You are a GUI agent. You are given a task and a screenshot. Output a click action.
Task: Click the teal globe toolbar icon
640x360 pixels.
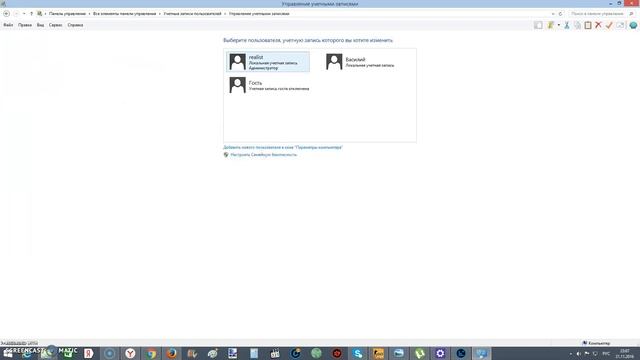click(x=633, y=25)
